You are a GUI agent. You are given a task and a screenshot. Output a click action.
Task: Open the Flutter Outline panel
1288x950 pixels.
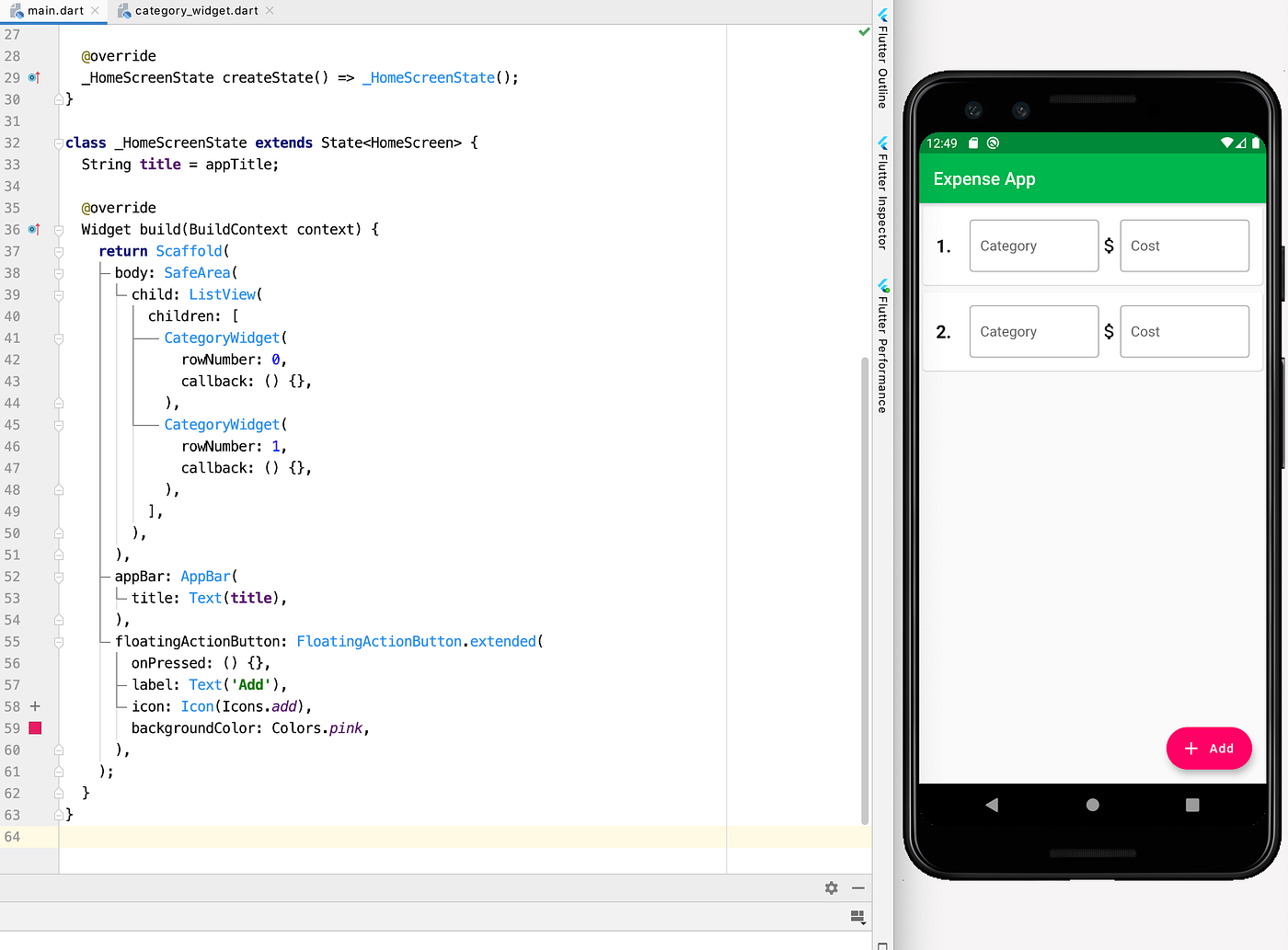pyautogui.click(x=882, y=60)
